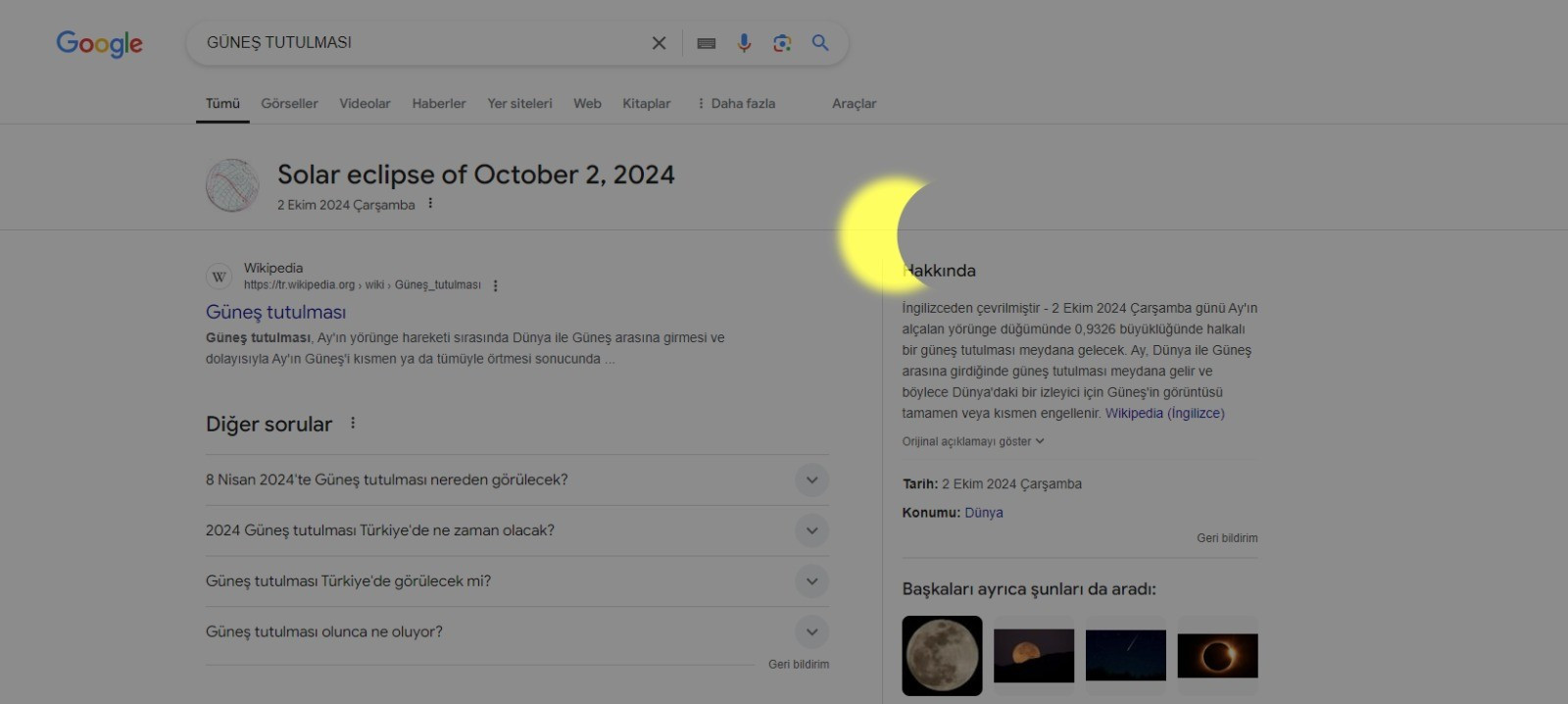The image size is (1568, 704).
Task: Open the on-screen keyboard input tool
Action: [707, 43]
